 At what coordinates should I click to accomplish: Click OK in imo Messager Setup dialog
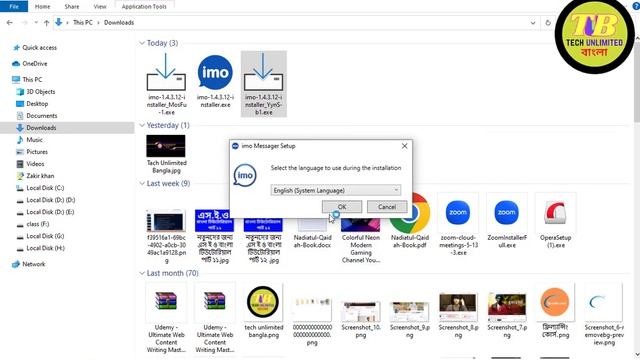click(x=342, y=207)
